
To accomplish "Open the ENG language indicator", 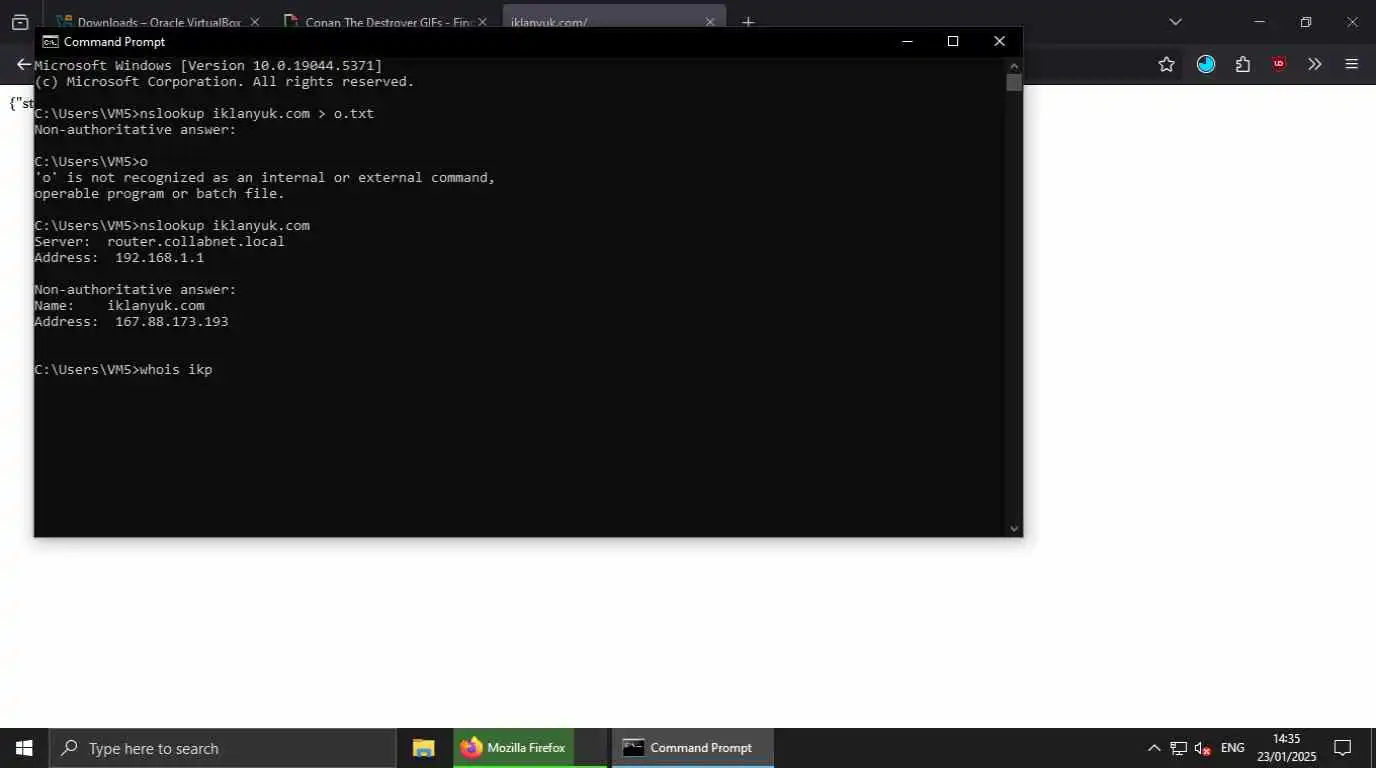I will pos(1233,748).
